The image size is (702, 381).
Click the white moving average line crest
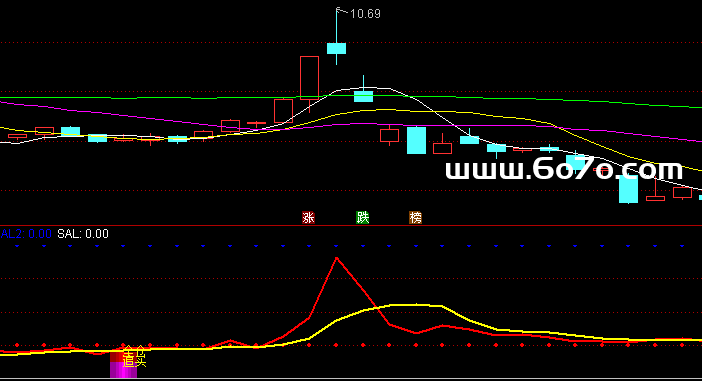click(x=364, y=88)
